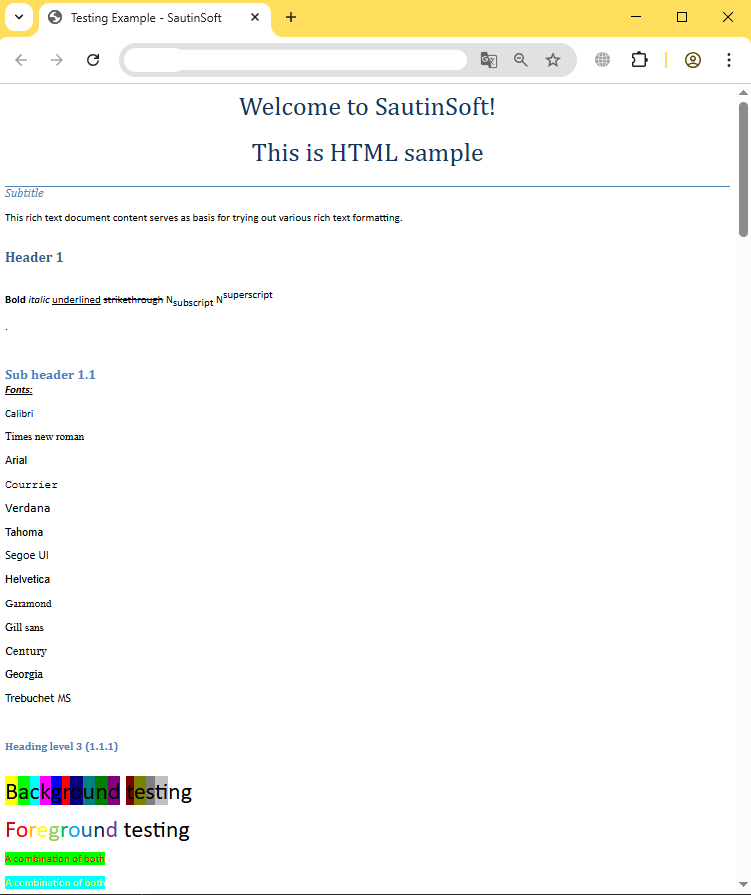Click the green-highlighted 'A combination of both'
The width and height of the screenshot is (751, 895).
pos(55,858)
